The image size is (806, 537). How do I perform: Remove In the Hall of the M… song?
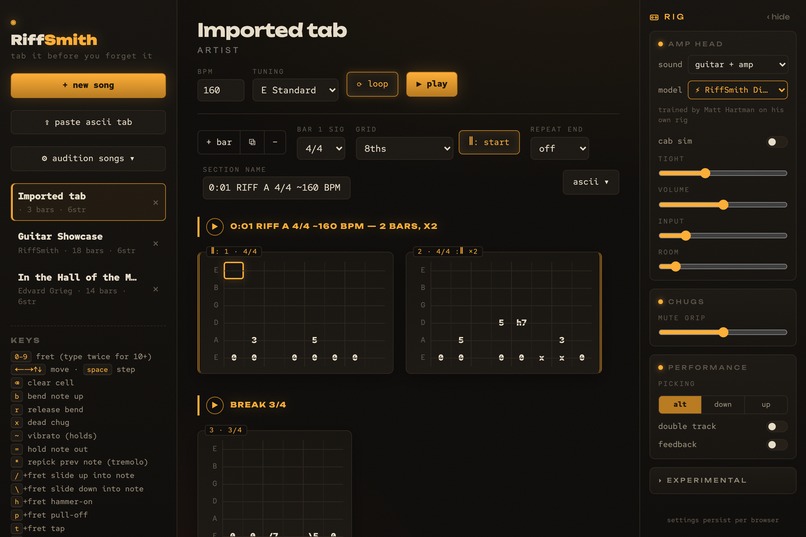click(x=156, y=289)
